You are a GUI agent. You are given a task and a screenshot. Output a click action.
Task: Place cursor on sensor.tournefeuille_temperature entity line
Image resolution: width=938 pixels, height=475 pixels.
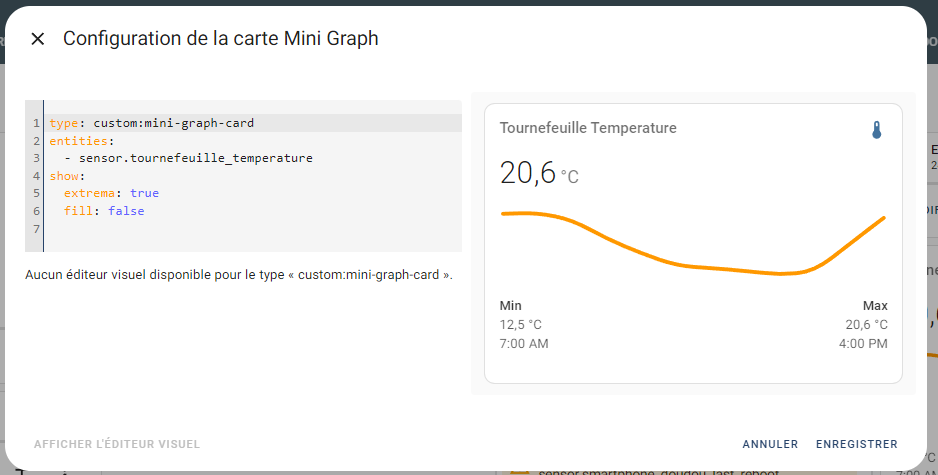coord(196,158)
